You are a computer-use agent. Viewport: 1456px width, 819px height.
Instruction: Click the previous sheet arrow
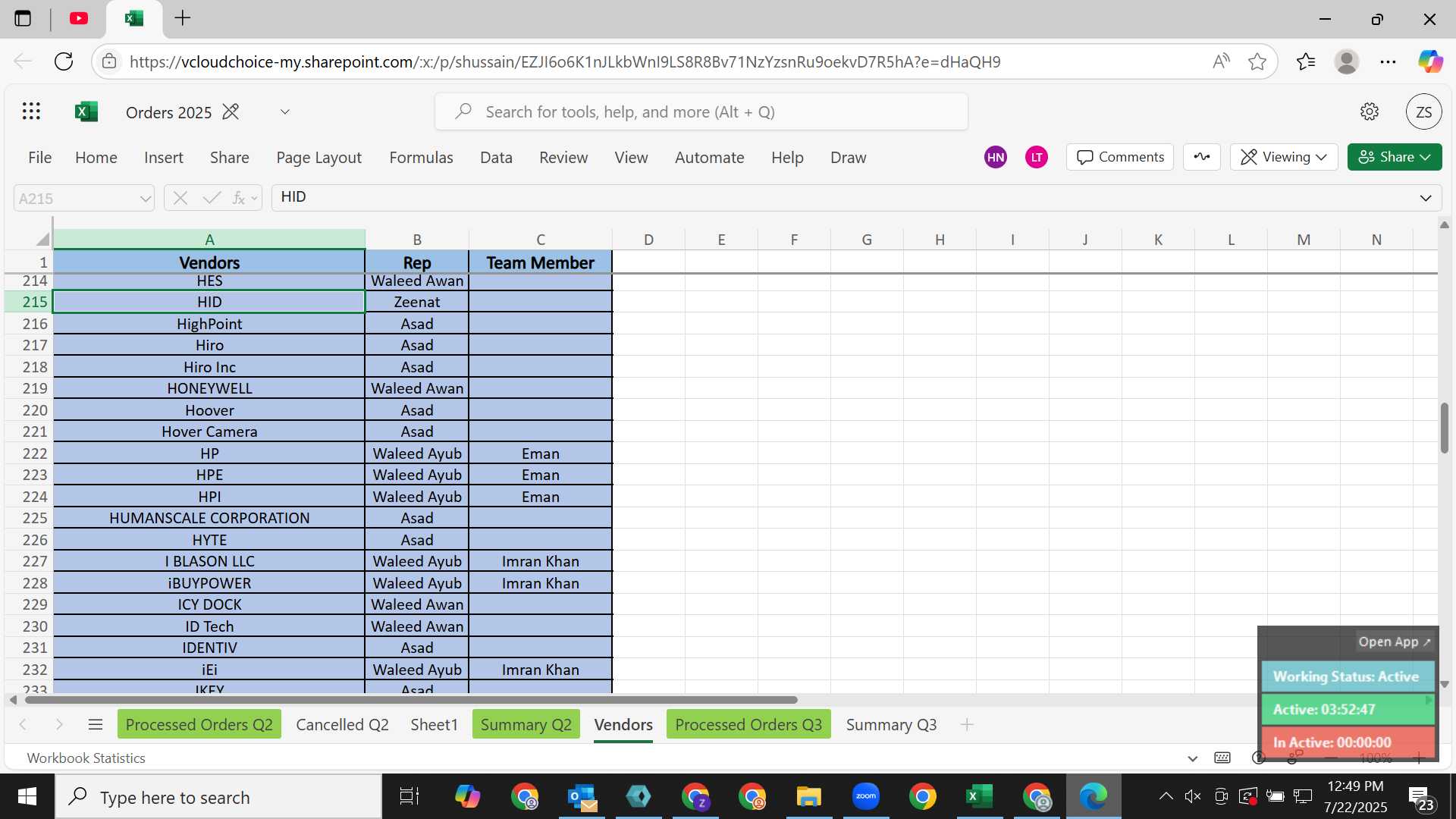(x=23, y=724)
